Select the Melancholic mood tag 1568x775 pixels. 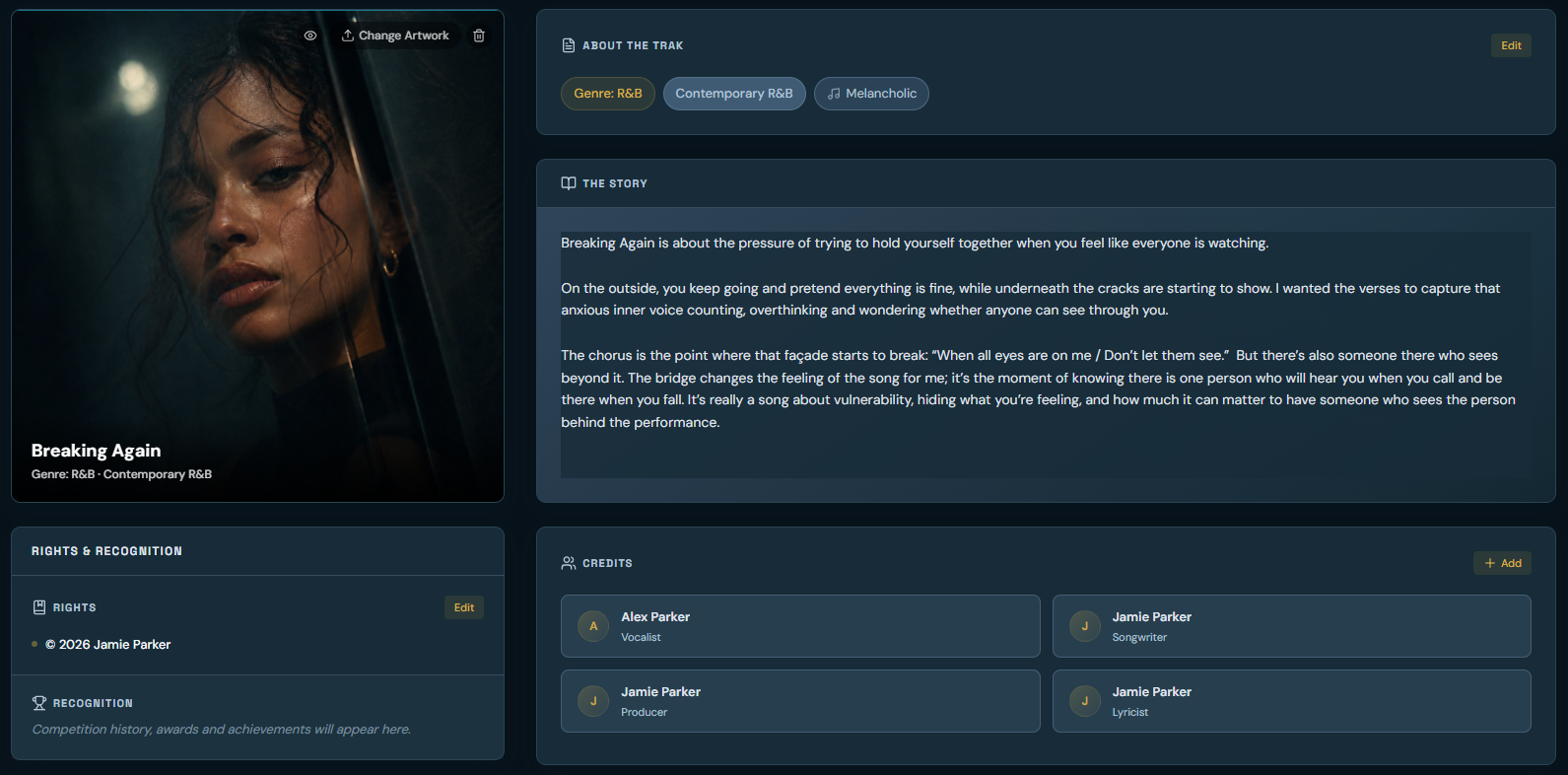click(x=871, y=94)
